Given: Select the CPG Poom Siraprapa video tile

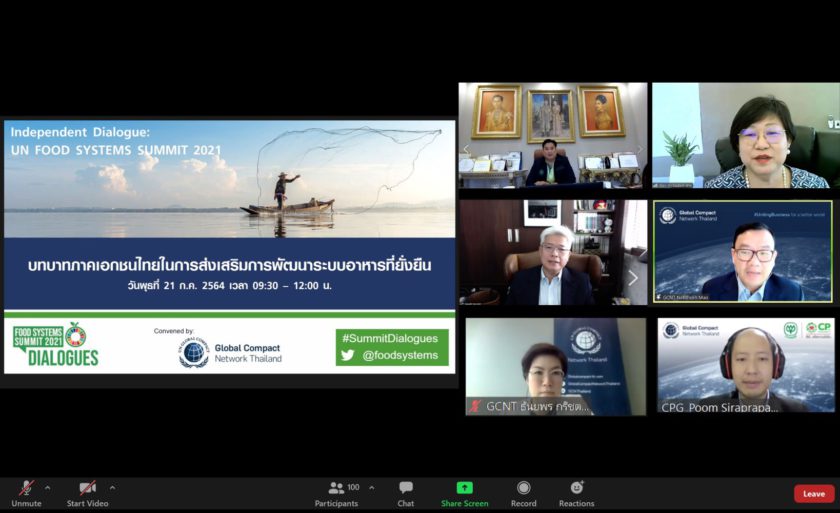Looking at the screenshot, I should click(745, 365).
